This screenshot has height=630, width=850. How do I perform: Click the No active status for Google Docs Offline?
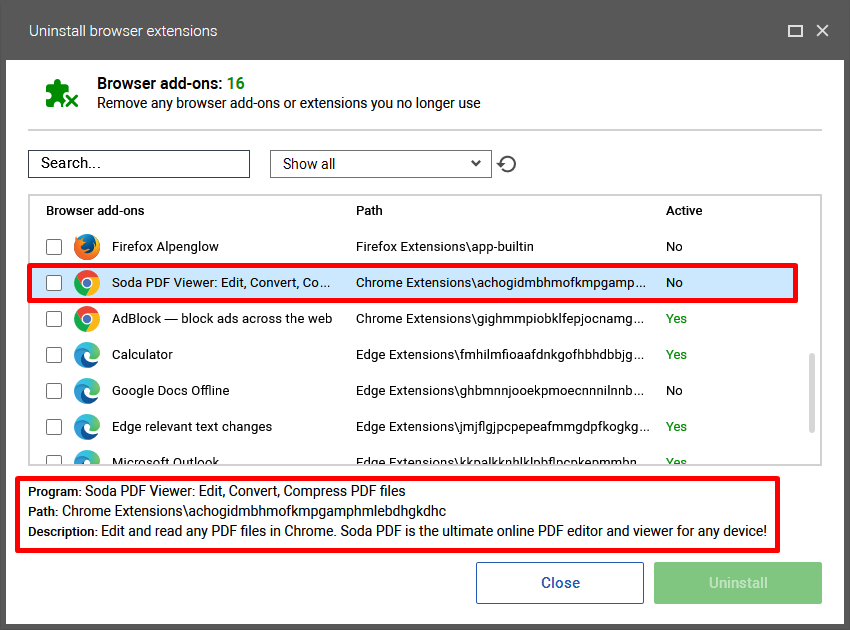click(x=674, y=391)
